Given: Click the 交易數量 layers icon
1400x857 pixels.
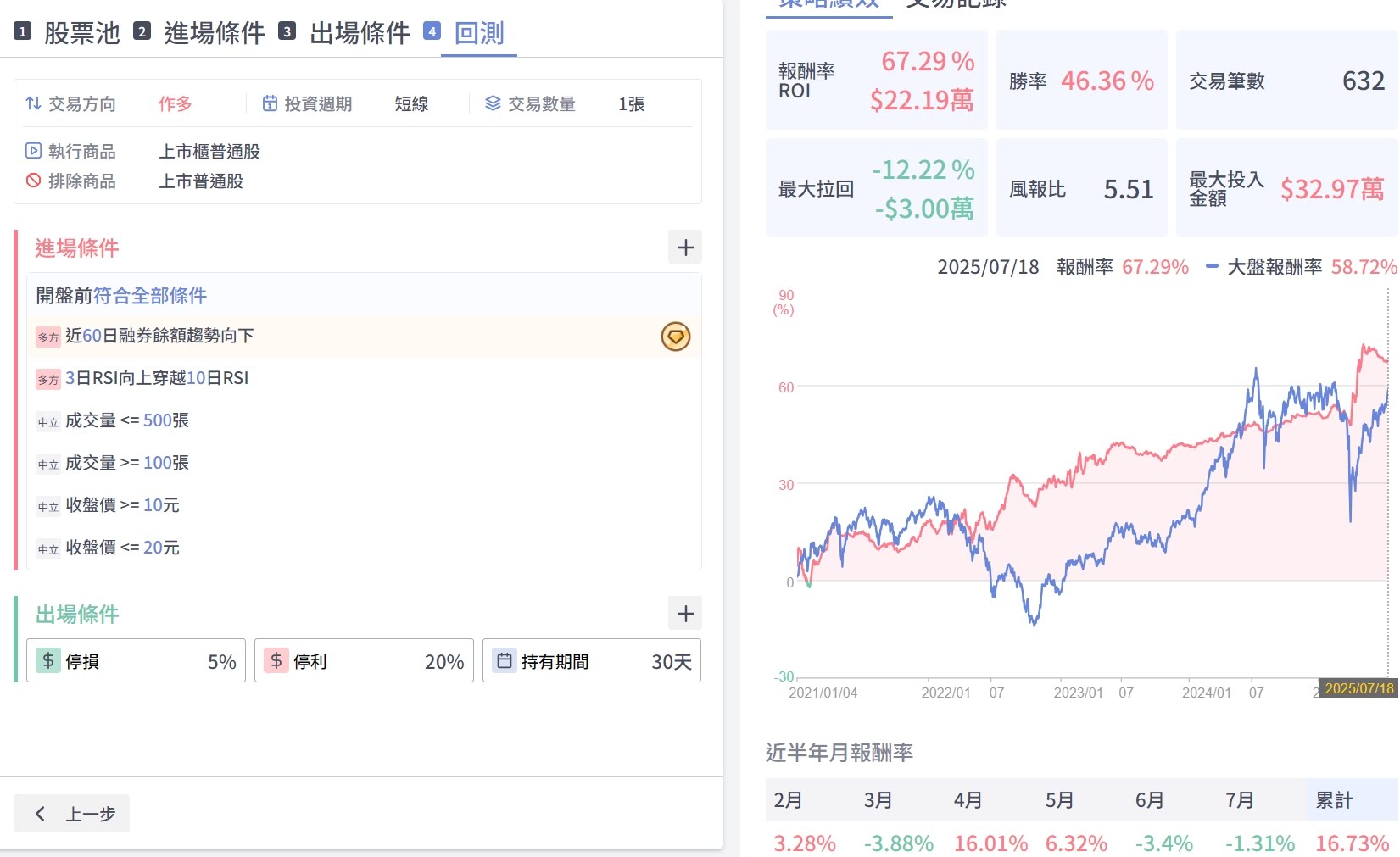Looking at the screenshot, I should point(493,103).
